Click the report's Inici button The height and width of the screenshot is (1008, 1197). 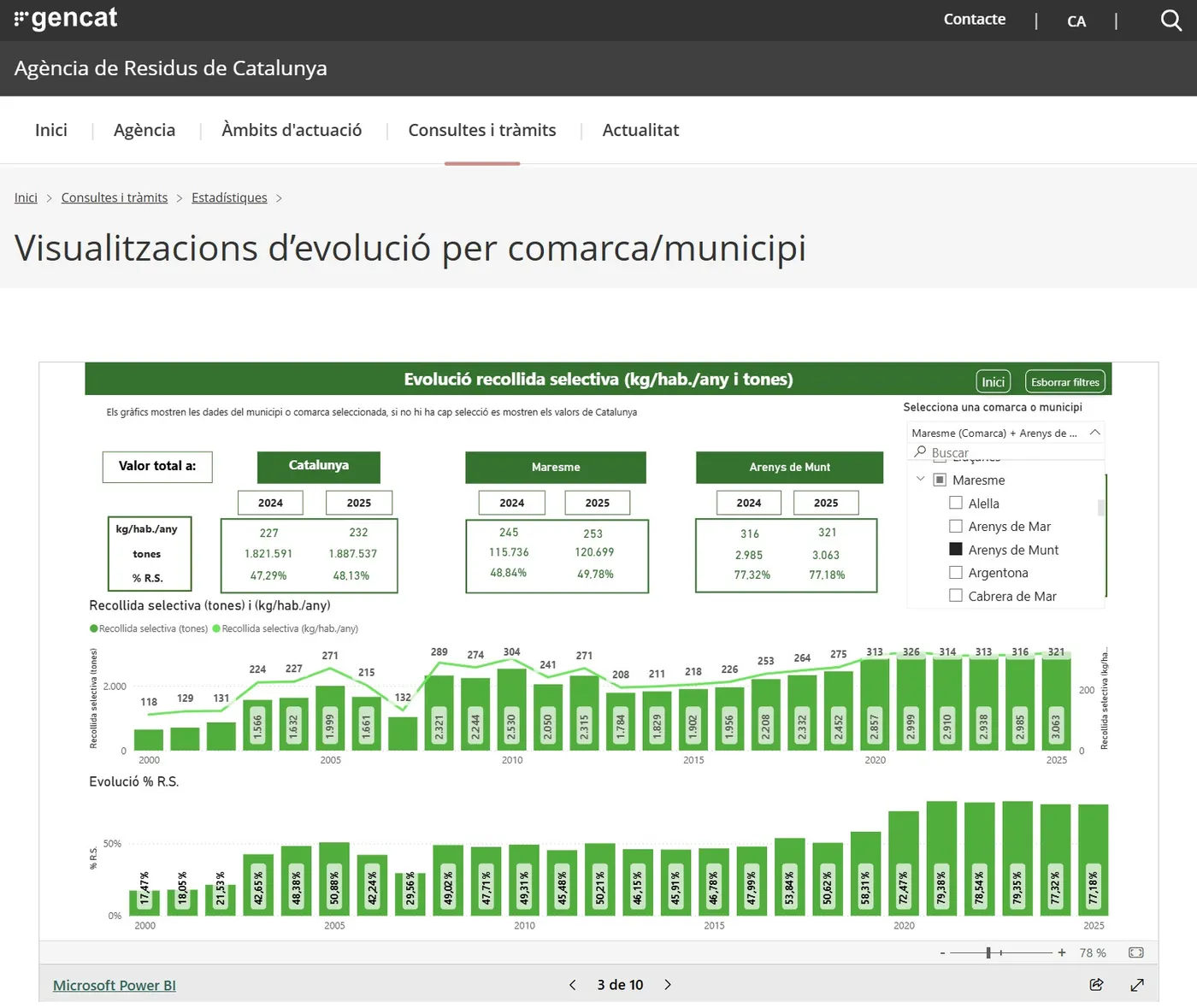pos(994,381)
